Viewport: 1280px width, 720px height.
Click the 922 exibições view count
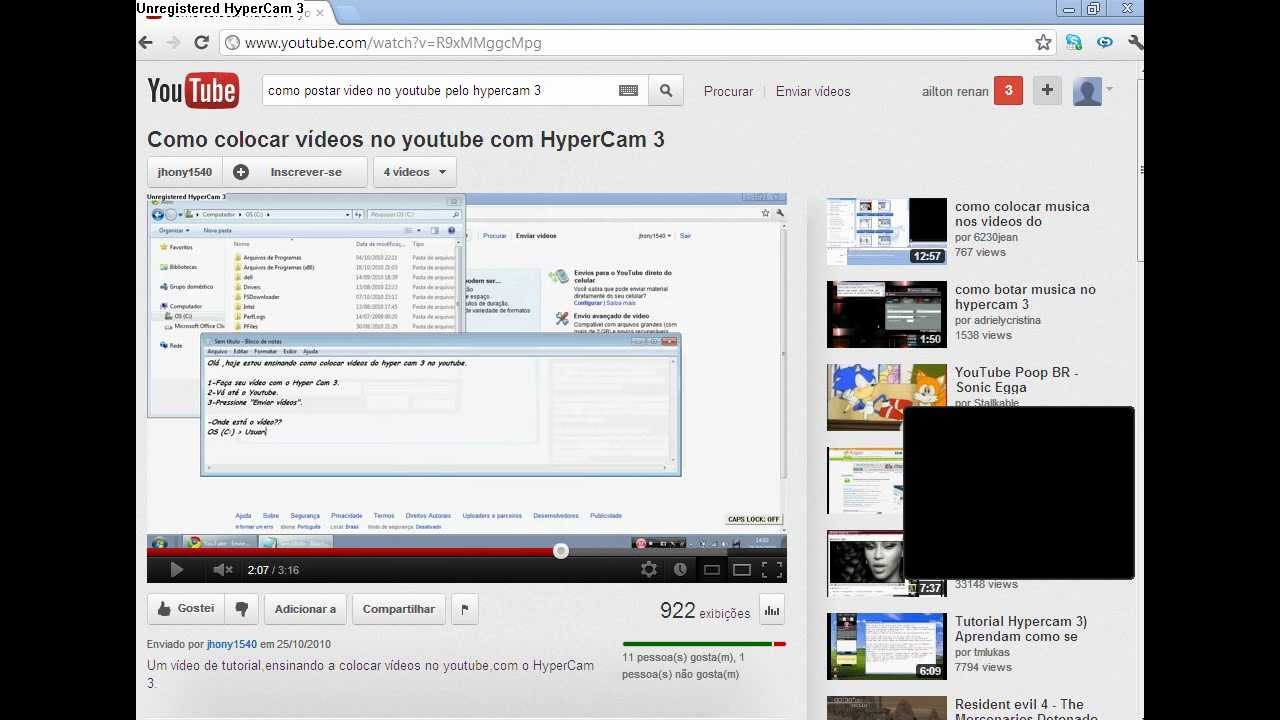704,611
